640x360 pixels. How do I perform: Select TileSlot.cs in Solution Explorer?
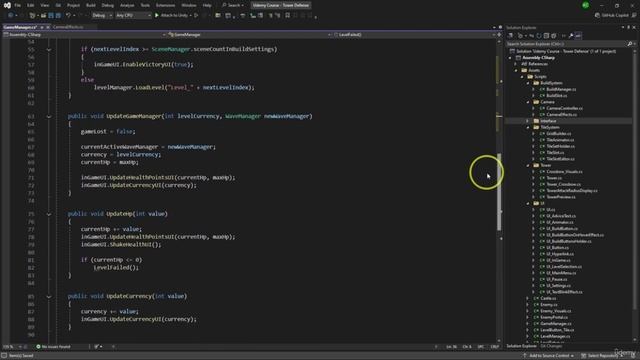pos(555,153)
